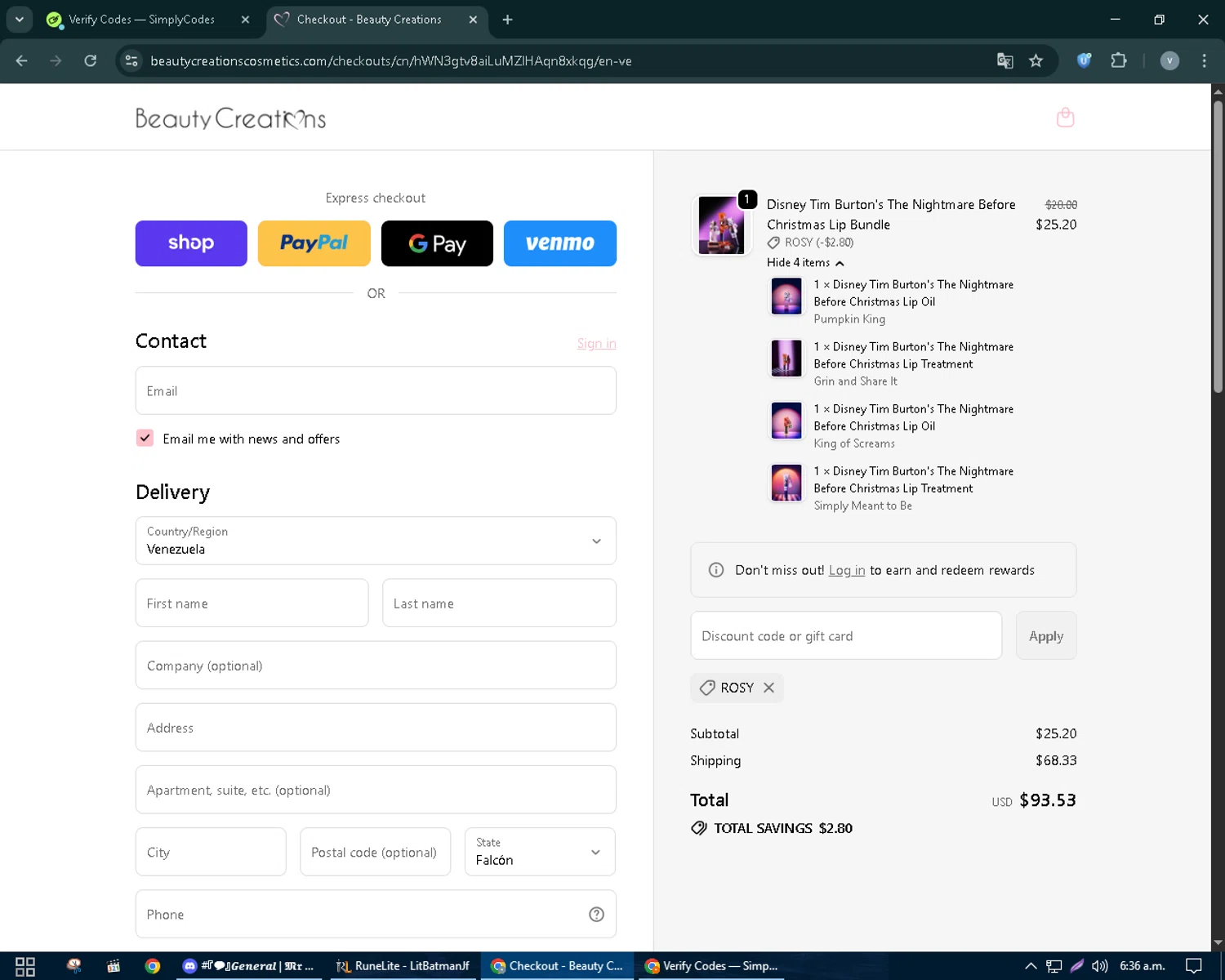Click the Postal code field

[x=375, y=852]
